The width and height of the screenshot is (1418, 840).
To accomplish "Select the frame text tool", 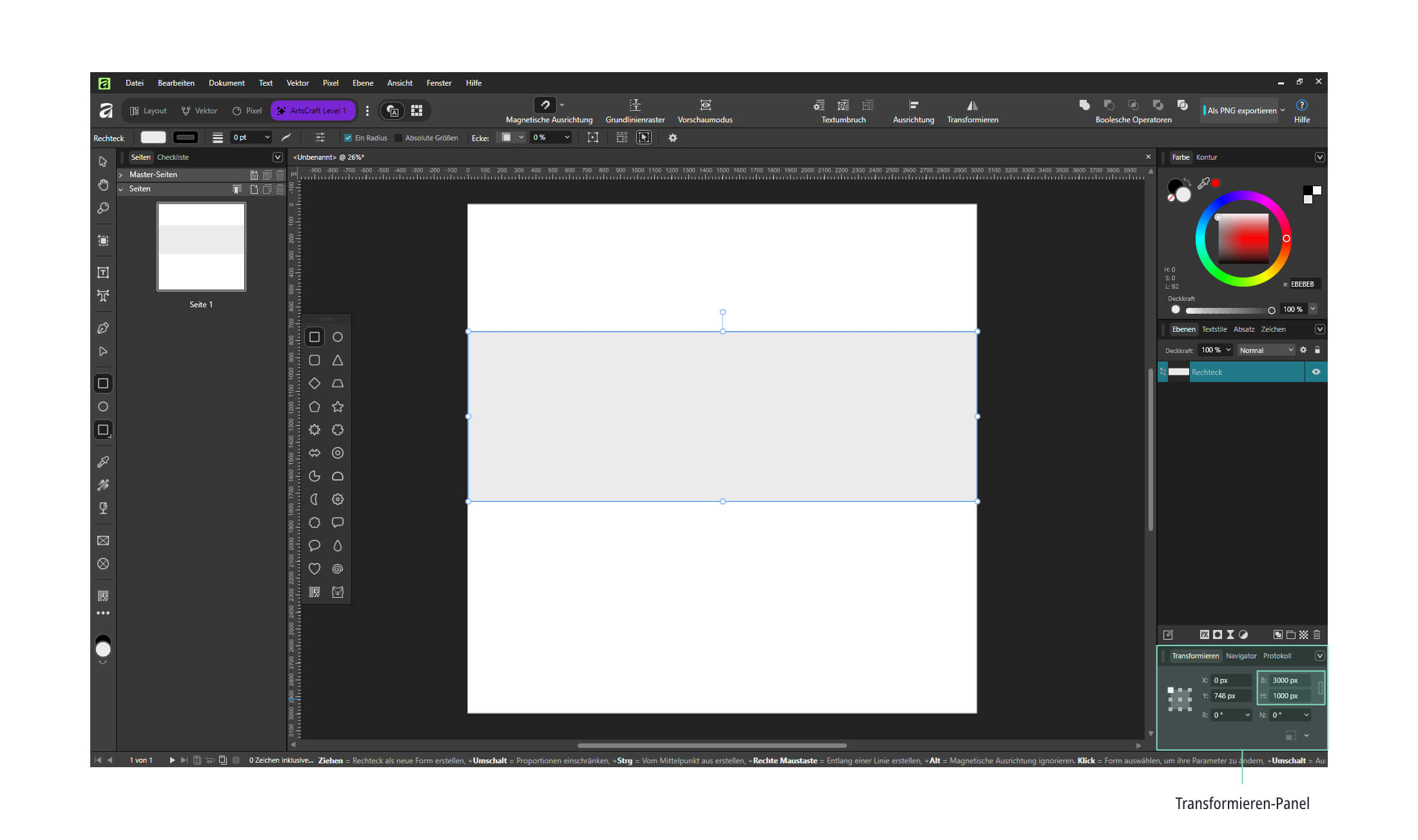I will pyautogui.click(x=103, y=272).
